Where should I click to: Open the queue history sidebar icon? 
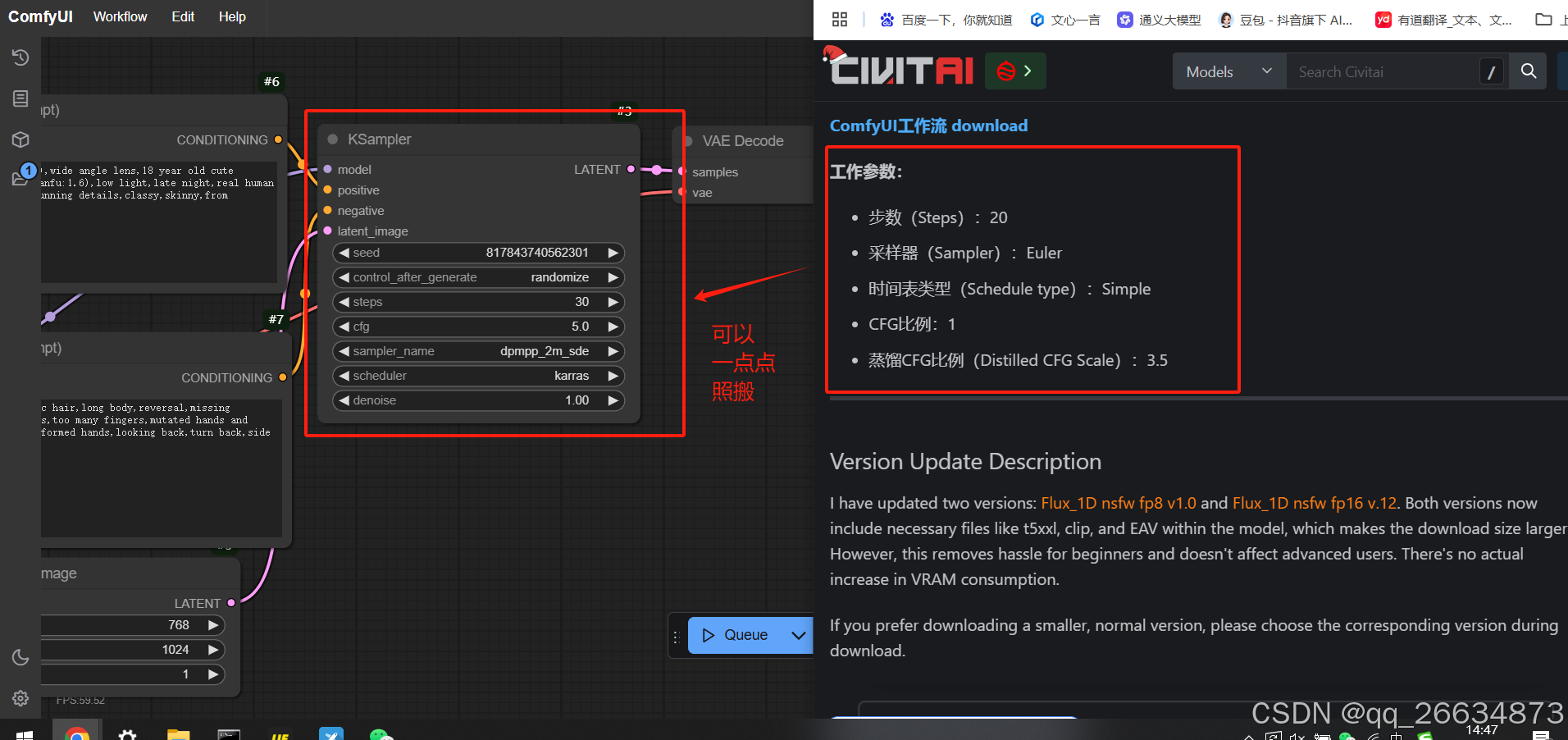tap(21, 57)
